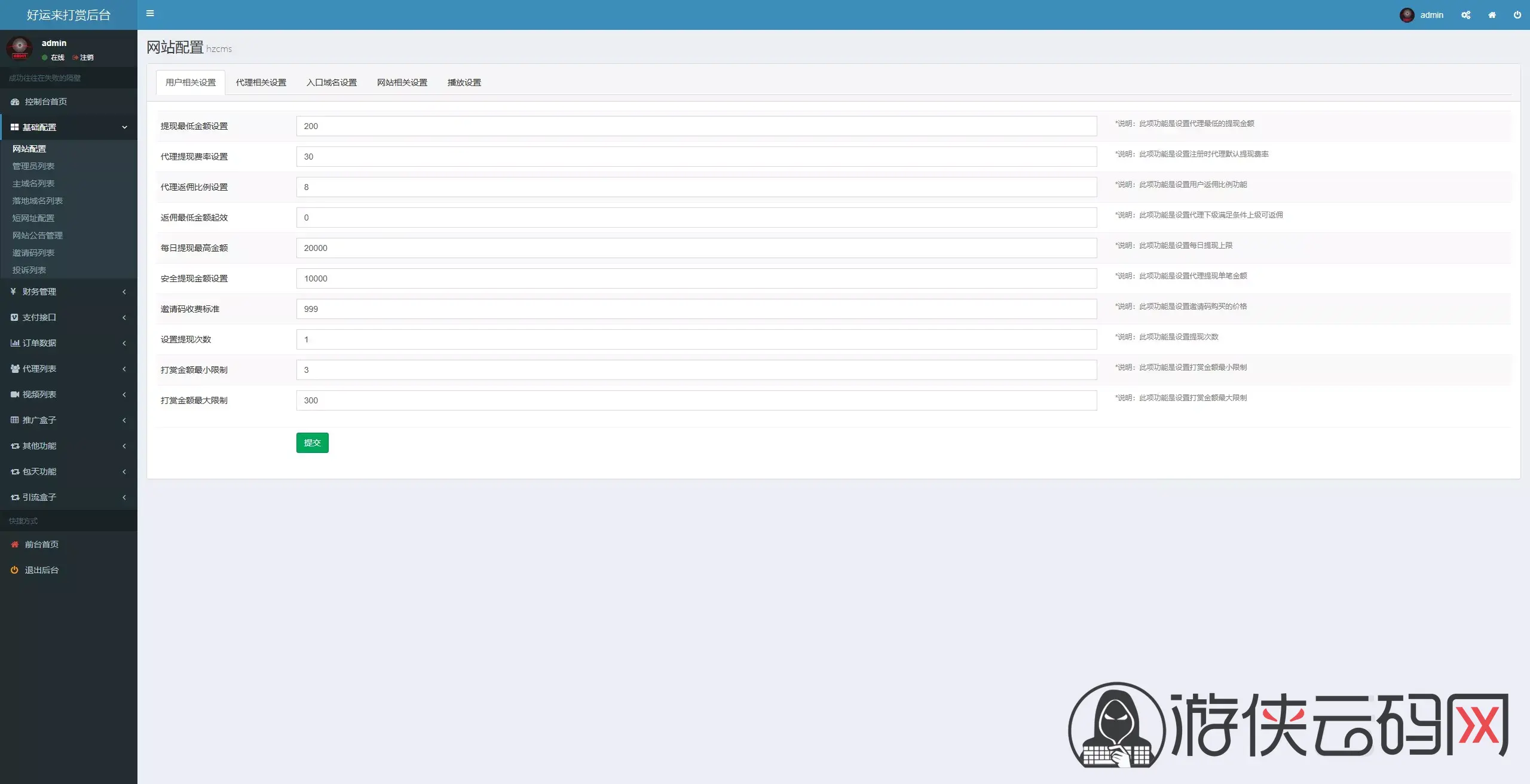Click the retweet icon beside 其他功能
The image size is (1530, 784).
point(15,446)
